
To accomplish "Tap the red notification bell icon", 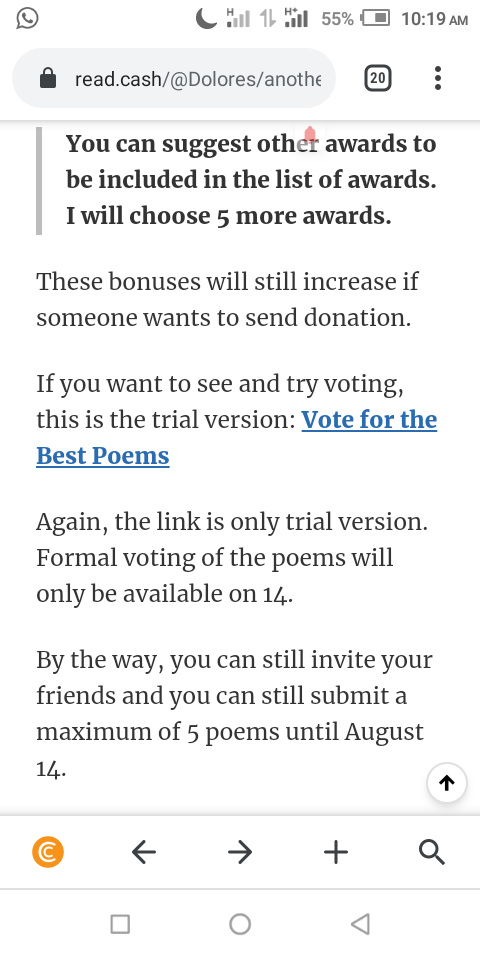I will [310, 134].
